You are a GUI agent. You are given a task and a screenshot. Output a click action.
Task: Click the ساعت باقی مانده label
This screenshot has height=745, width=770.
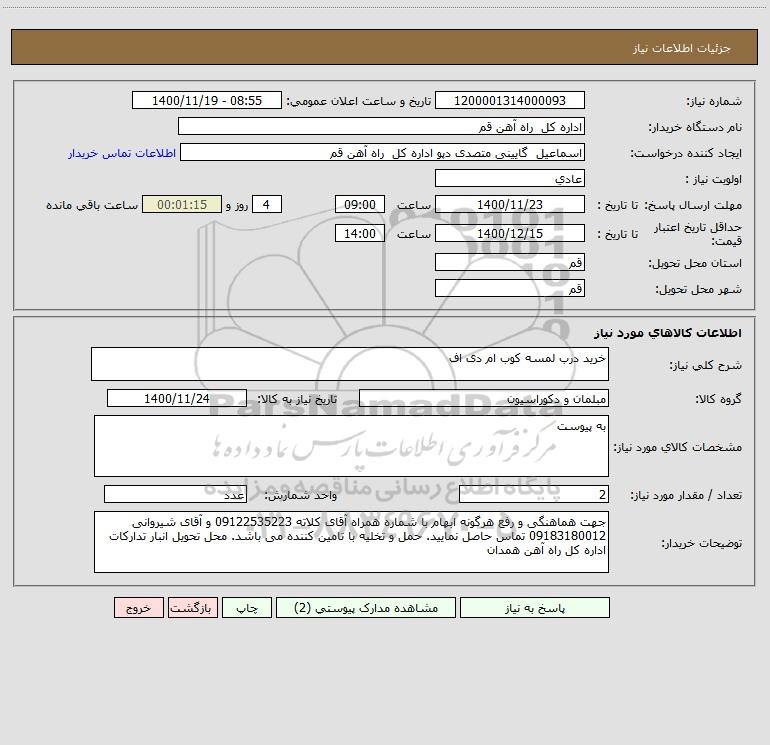point(92,205)
